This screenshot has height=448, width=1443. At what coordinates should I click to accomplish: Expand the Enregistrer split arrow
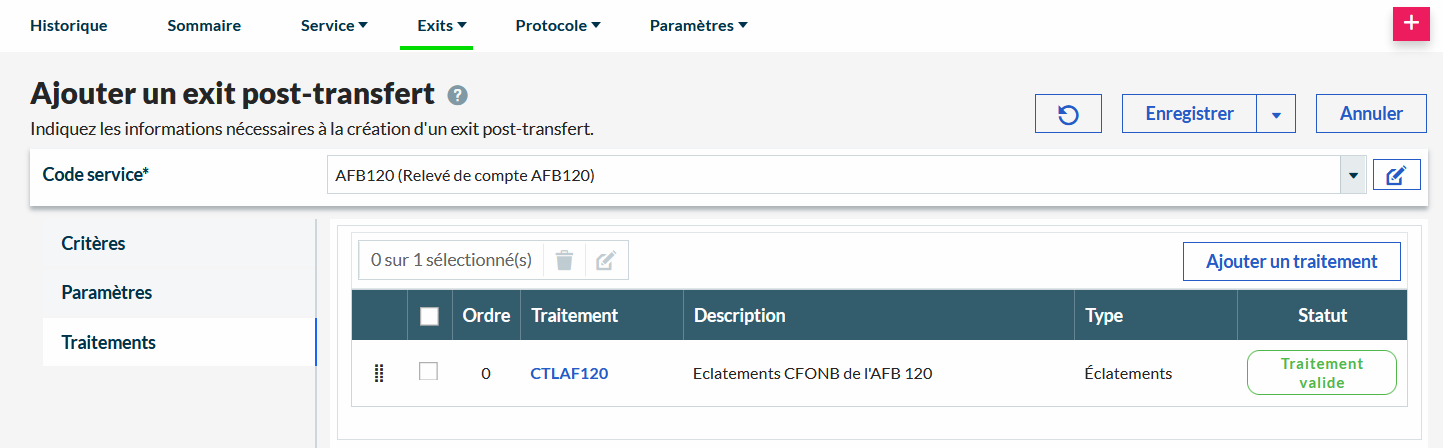[1276, 114]
